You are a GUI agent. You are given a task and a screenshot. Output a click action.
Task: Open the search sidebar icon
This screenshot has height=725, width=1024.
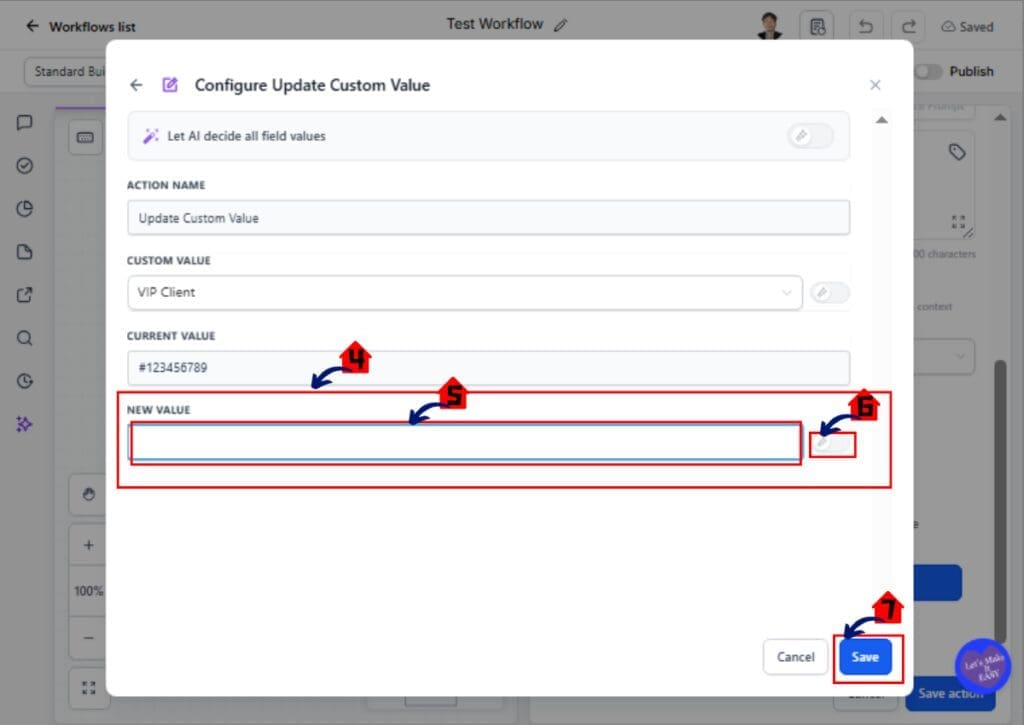point(24,338)
